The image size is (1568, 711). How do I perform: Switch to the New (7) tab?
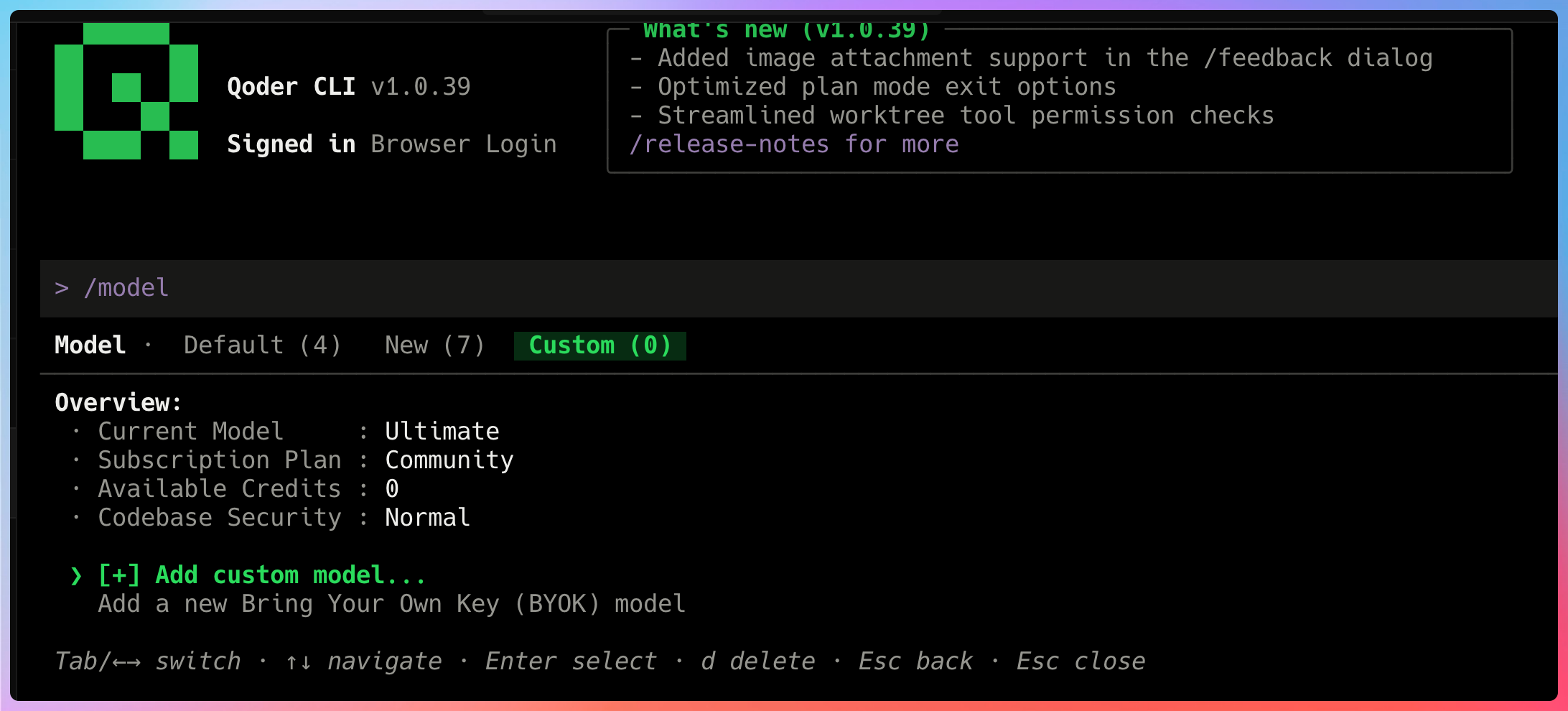tap(435, 345)
